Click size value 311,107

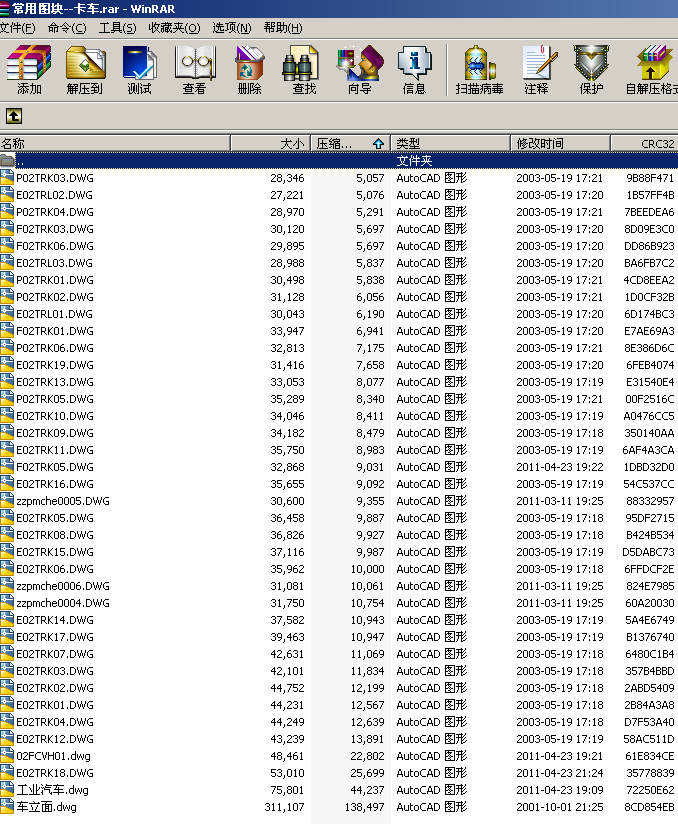(x=284, y=807)
